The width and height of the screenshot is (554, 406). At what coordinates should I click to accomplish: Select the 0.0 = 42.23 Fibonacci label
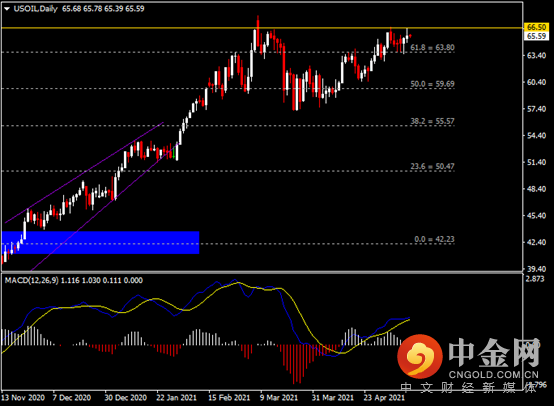(434, 239)
